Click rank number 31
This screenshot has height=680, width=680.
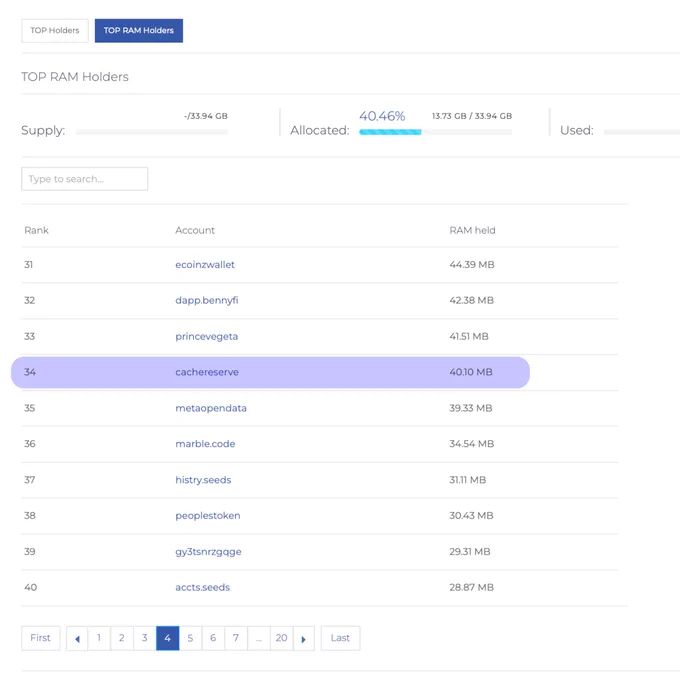pyautogui.click(x=29, y=265)
